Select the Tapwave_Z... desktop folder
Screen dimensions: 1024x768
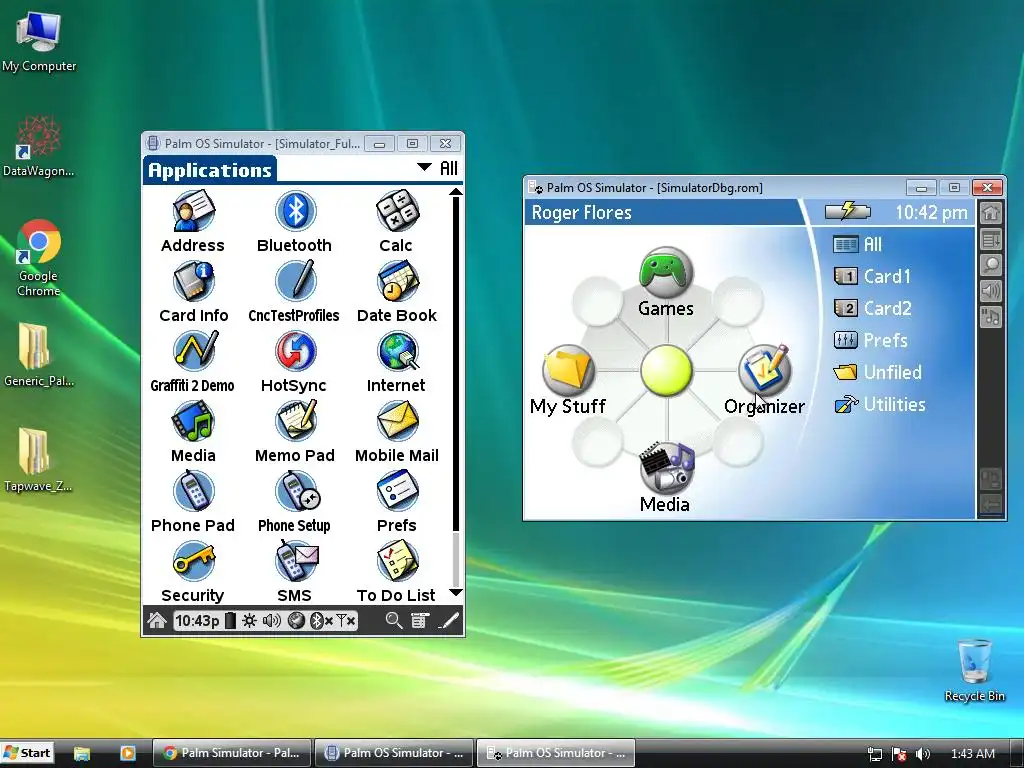pyautogui.click(x=38, y=460)
